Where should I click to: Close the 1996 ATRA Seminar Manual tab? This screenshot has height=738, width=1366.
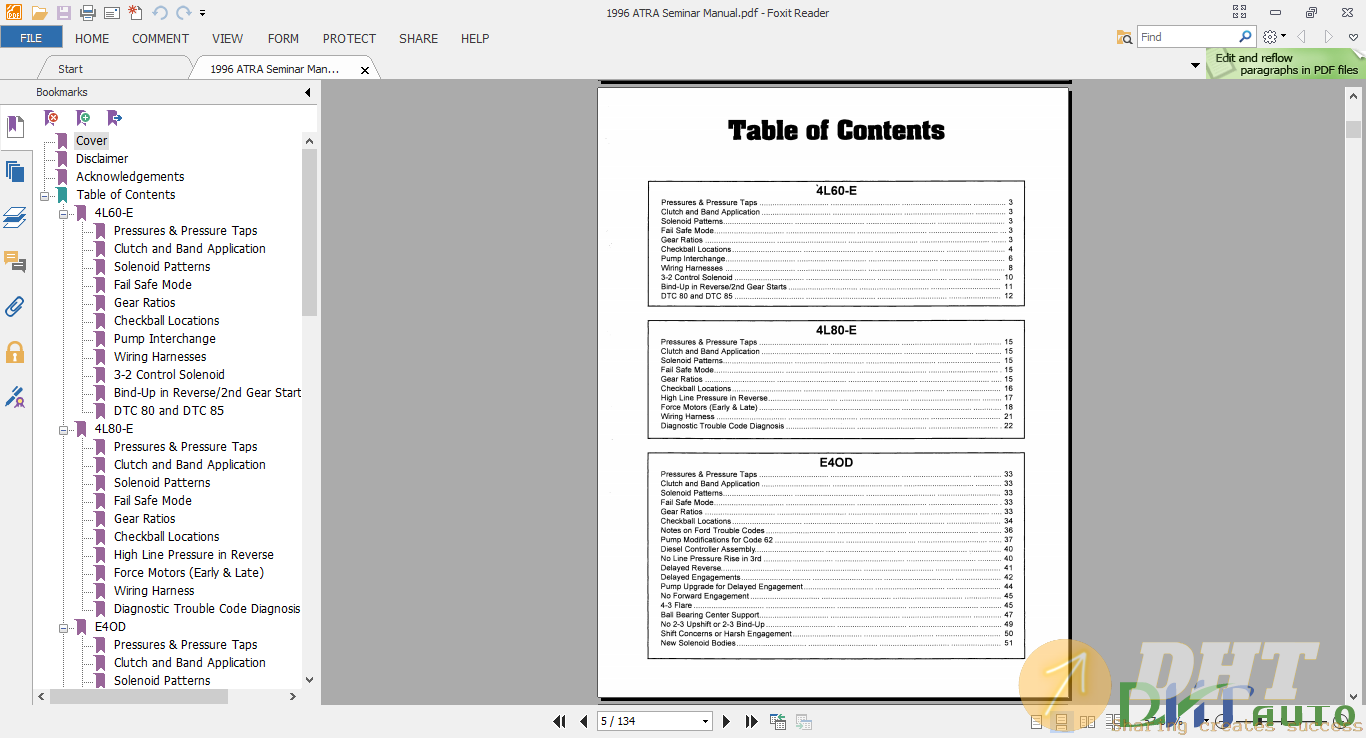[x=365, y=70]
